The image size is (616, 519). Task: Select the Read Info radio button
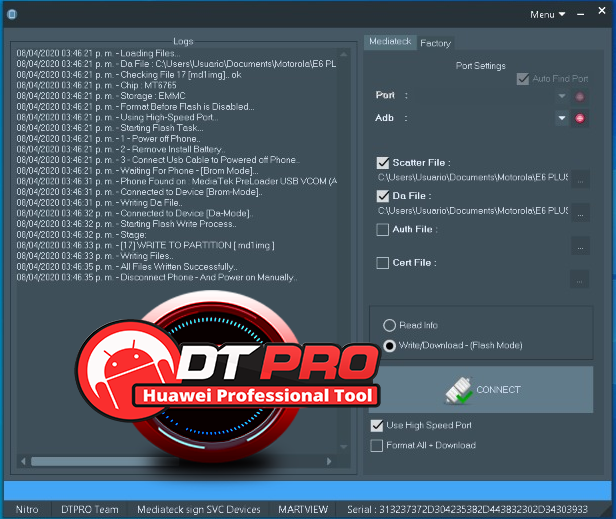tap(389, 325)
